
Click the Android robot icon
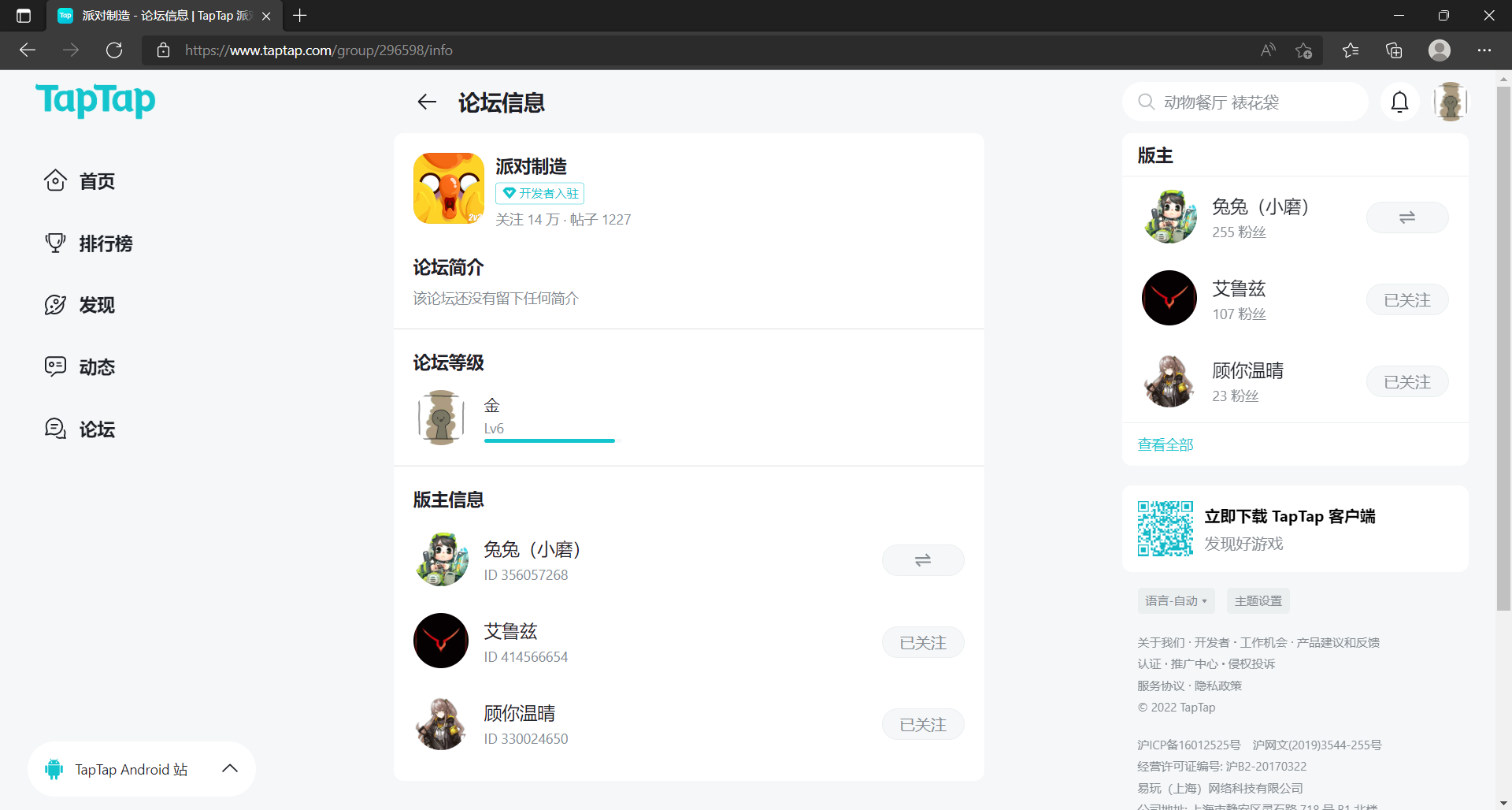pyautogui.click(x=54, y=769)
